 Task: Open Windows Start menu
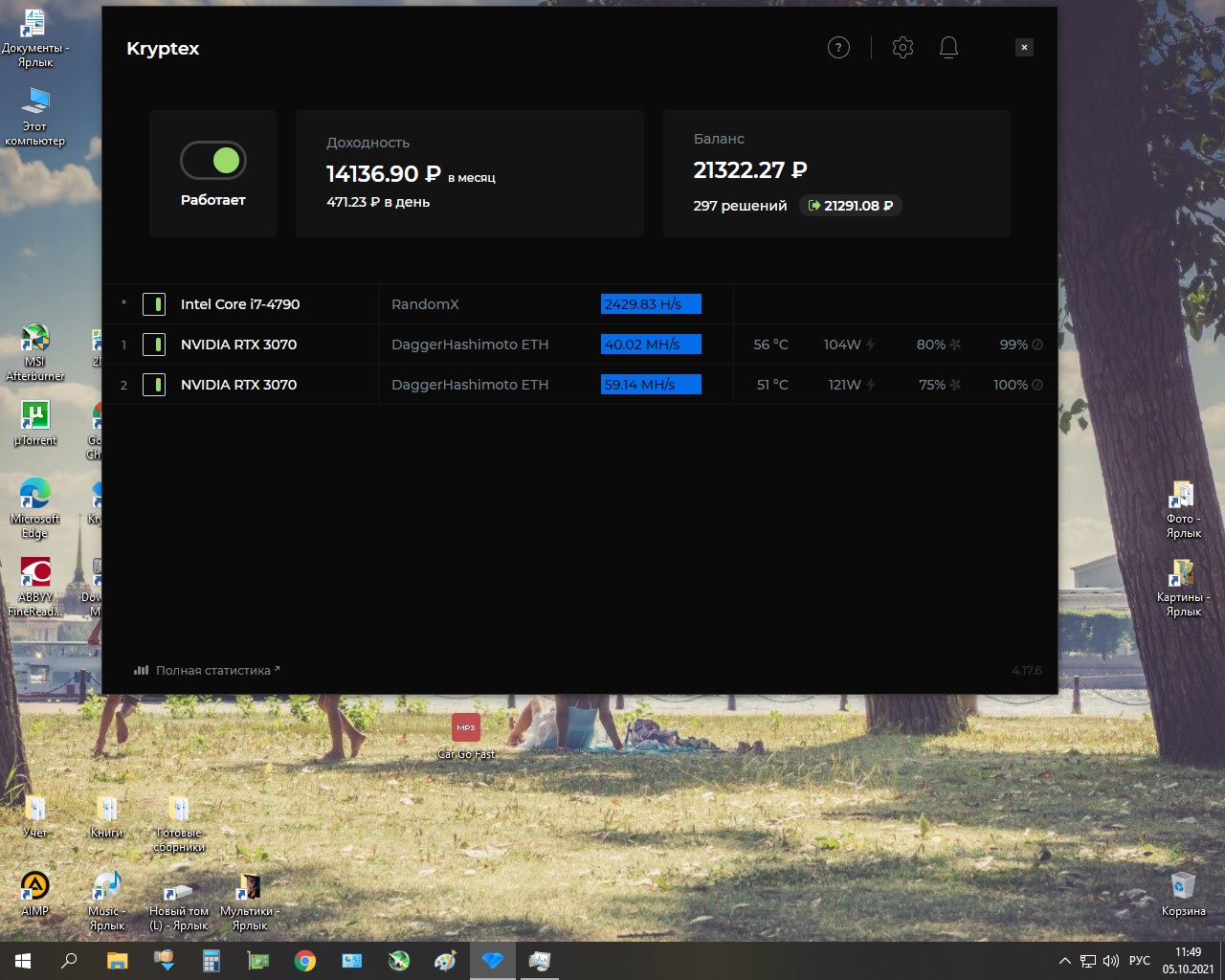point(23,961)
